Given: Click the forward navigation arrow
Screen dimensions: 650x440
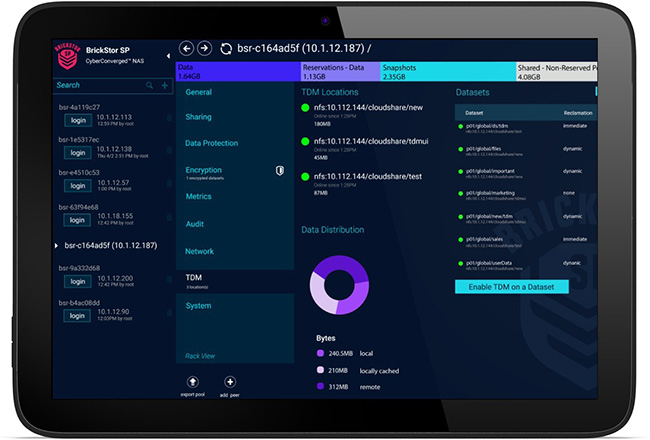Looking at the screenshot, I should tap(203, 48).
